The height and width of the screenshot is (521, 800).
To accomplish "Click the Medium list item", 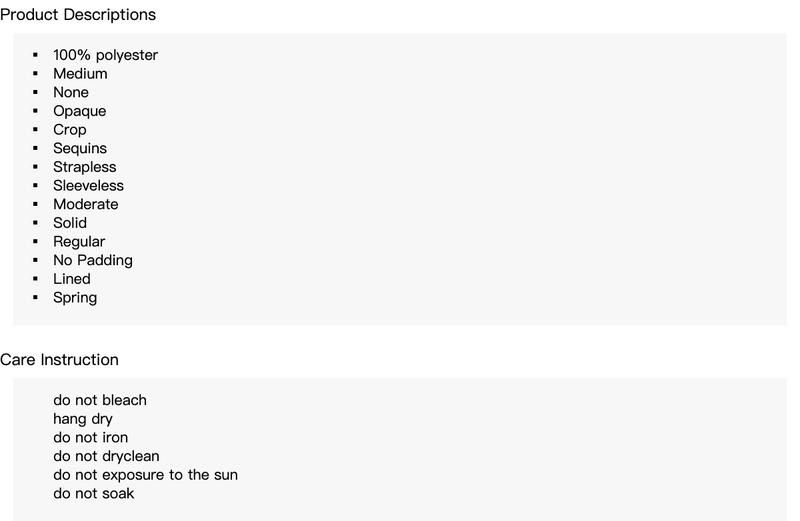I will tap(80, 73).
